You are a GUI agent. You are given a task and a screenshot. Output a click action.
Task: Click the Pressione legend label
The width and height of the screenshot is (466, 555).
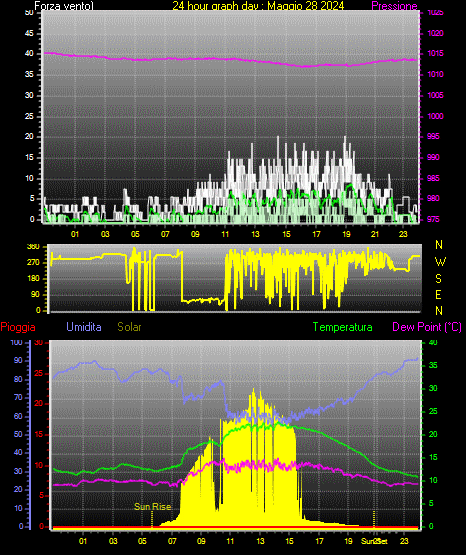click(394, 6)
